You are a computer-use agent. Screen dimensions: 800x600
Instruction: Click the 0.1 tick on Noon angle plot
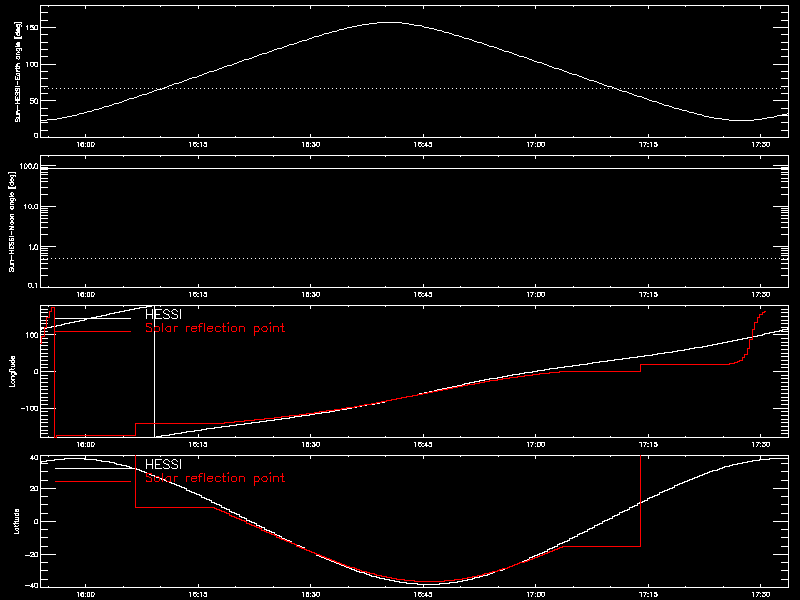pyautogui.click(x=32, y=285)
